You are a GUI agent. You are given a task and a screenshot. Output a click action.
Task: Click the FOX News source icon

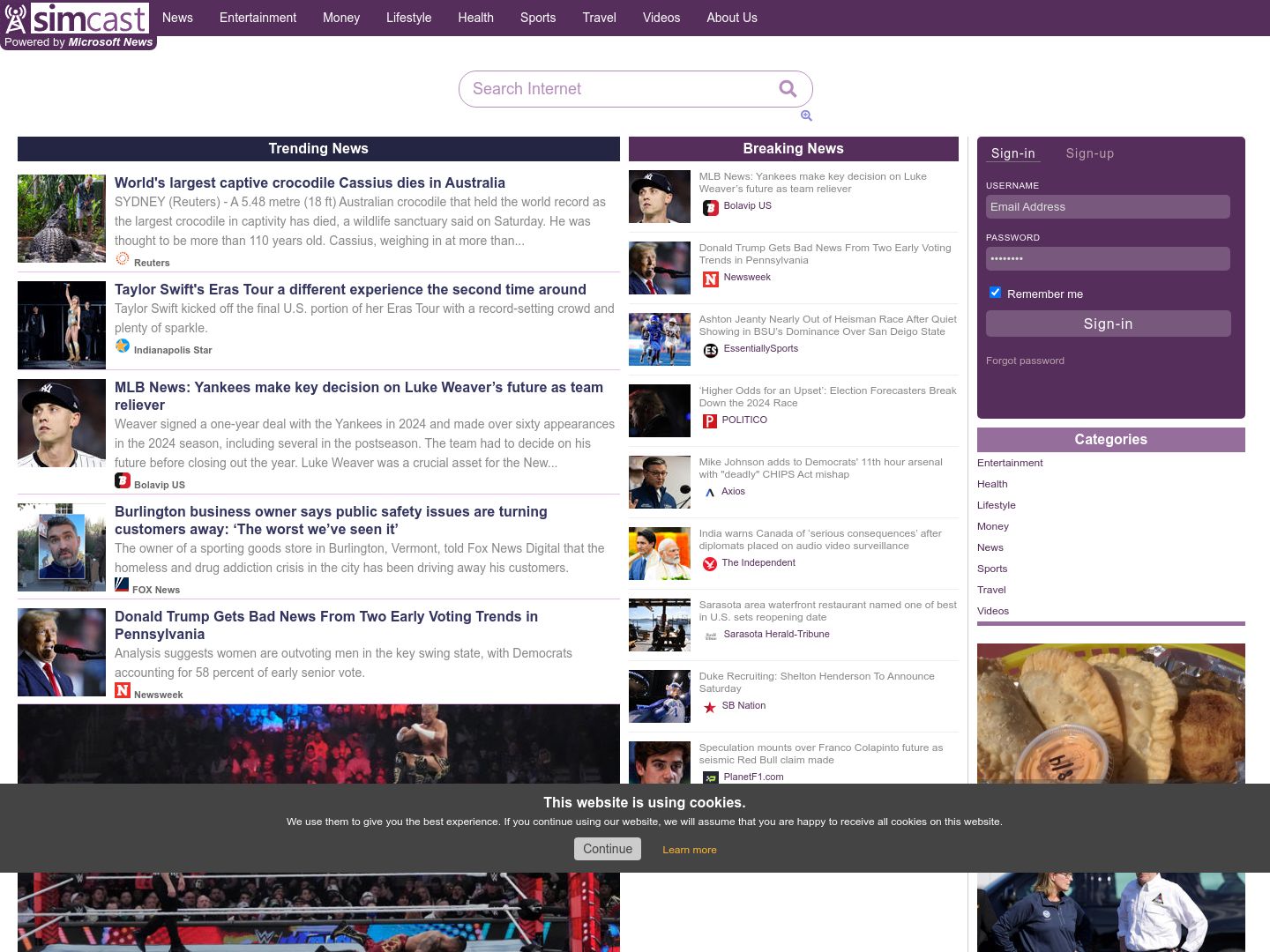122,584
